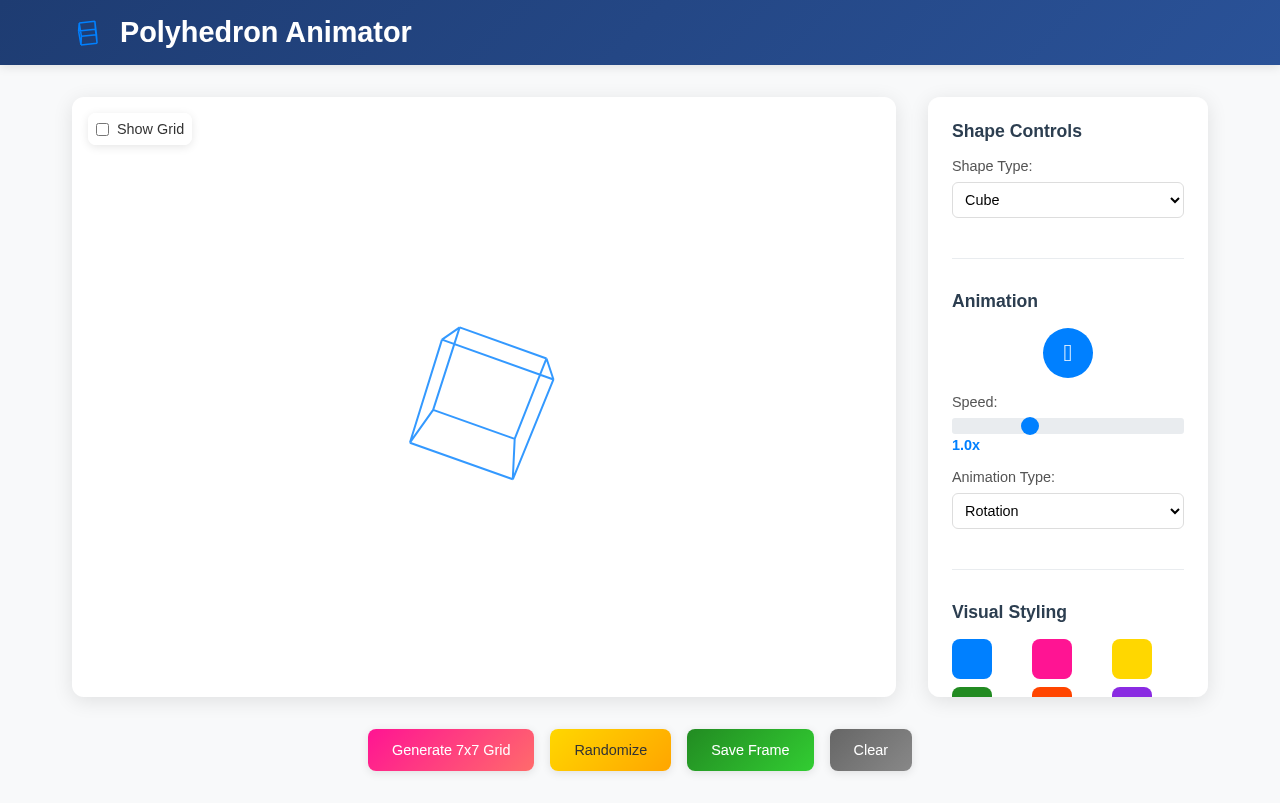Select the orange color swatch
The height and width of the screenshot is (803, 1280).
(x=1051, y=695)
